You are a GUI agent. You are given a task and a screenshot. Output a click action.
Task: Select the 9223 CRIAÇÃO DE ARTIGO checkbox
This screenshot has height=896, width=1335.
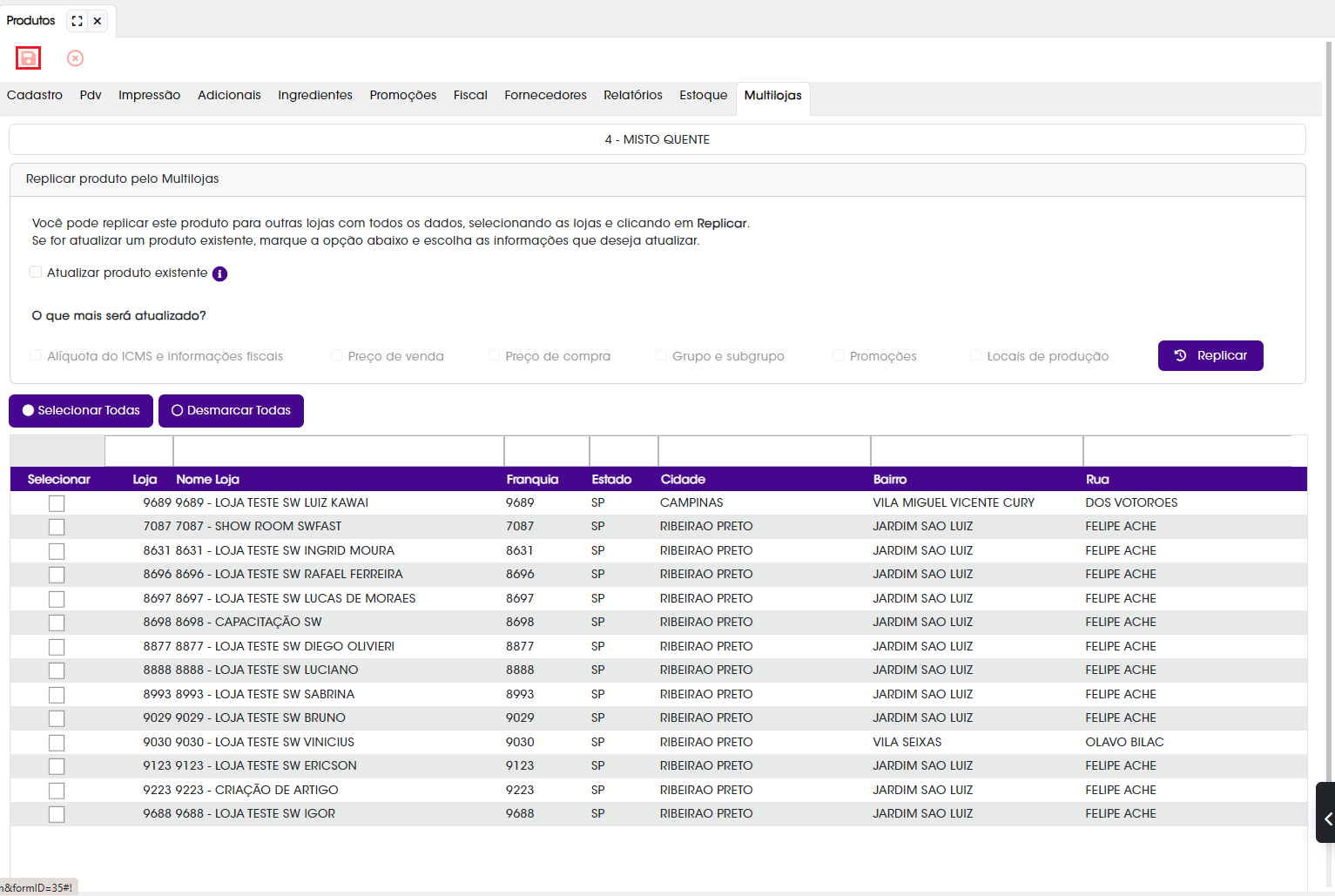57,791
